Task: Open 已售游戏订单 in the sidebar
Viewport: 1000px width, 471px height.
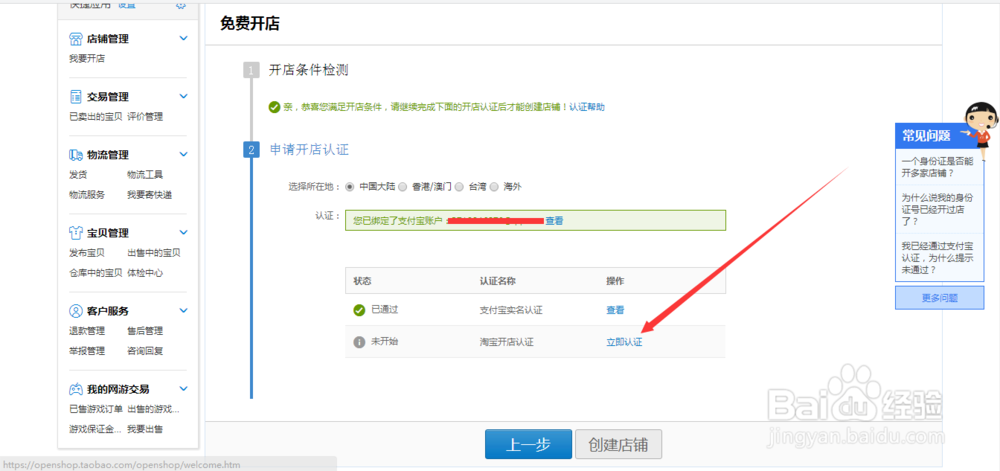Action: tap(96, 409)
